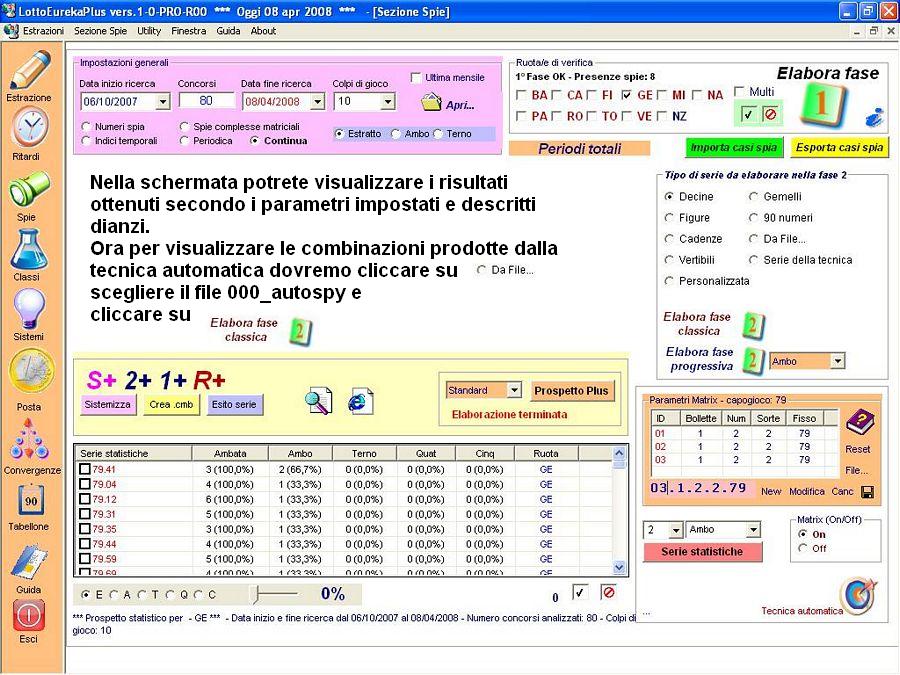Click the results list scrollbar down arrow

(x=619, y=568)
